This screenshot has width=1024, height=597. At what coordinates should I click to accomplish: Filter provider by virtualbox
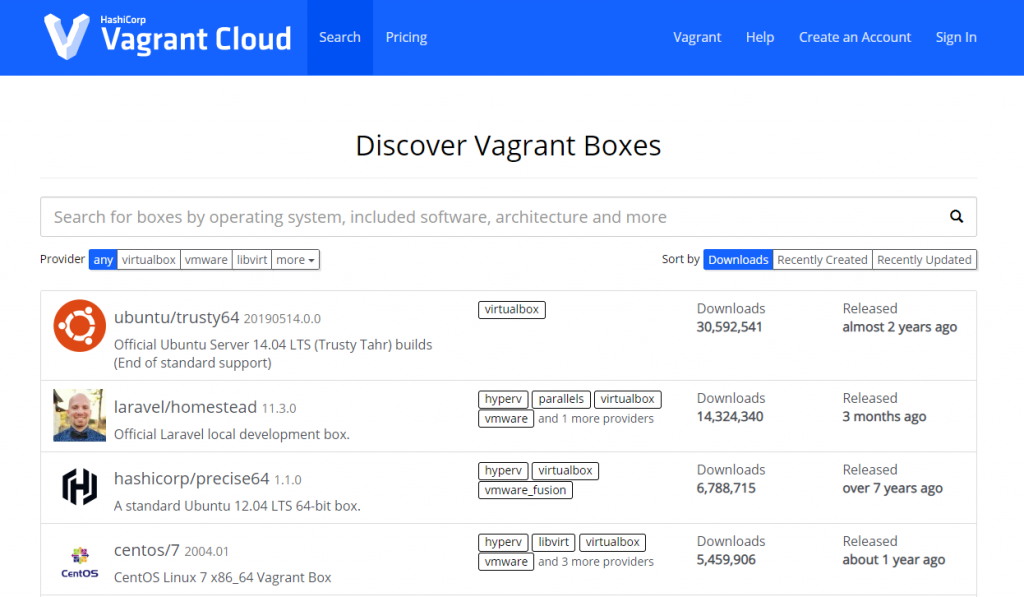tap(149, 259)
